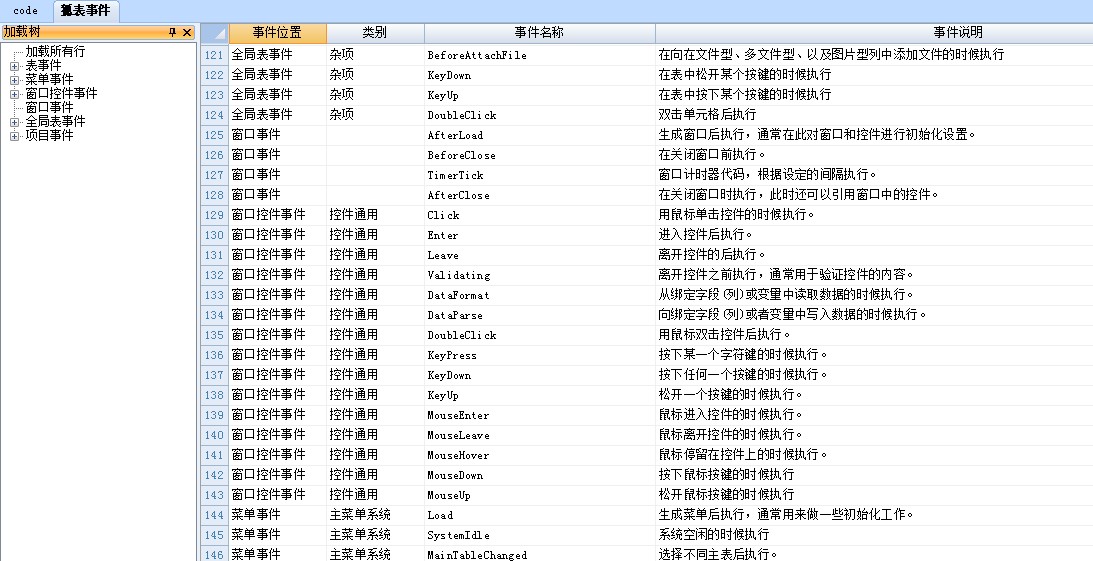Select row header number 146
1093x561 pixels.
pos(215,554)
